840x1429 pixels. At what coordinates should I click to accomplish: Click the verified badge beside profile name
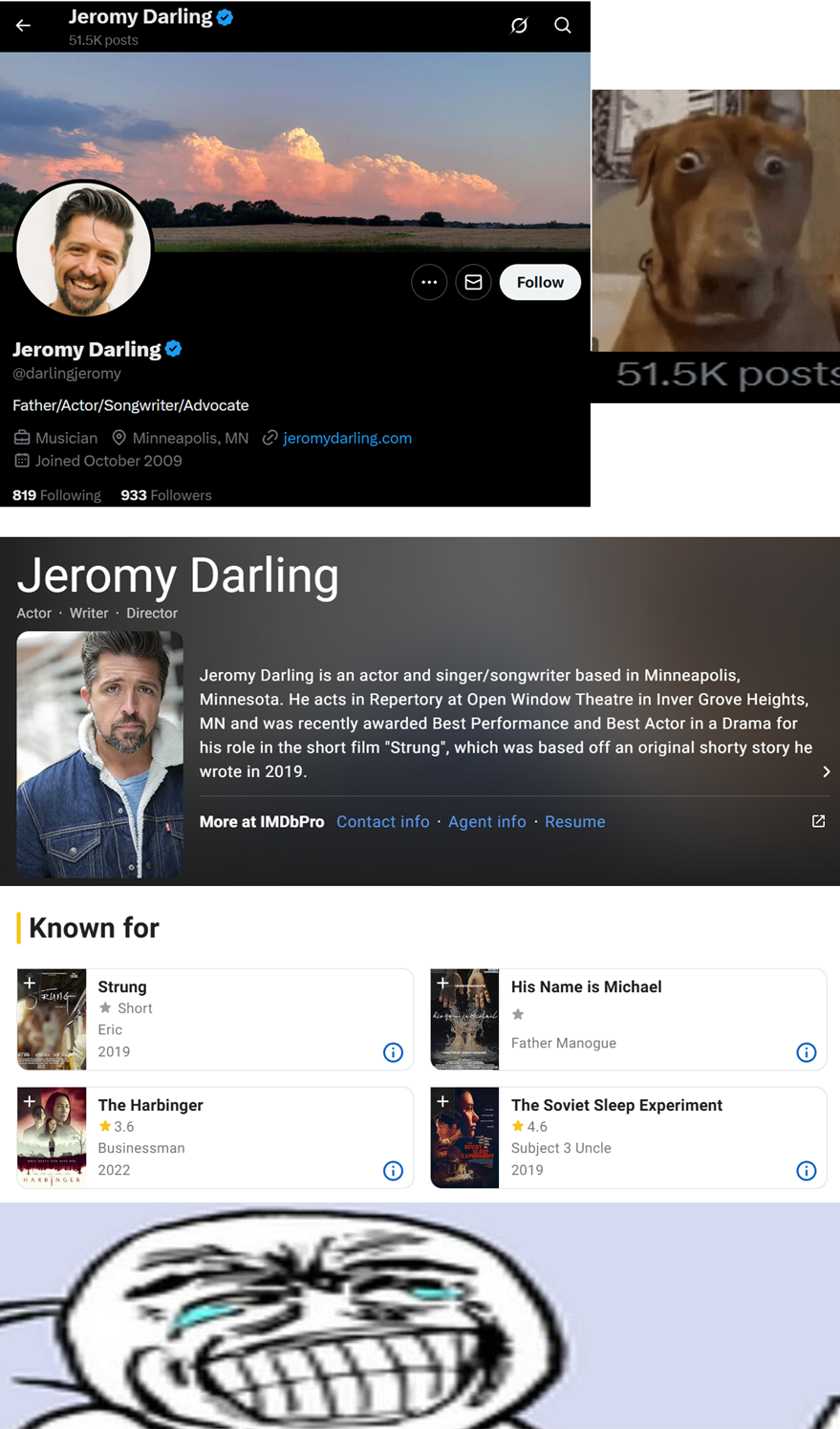174,349
